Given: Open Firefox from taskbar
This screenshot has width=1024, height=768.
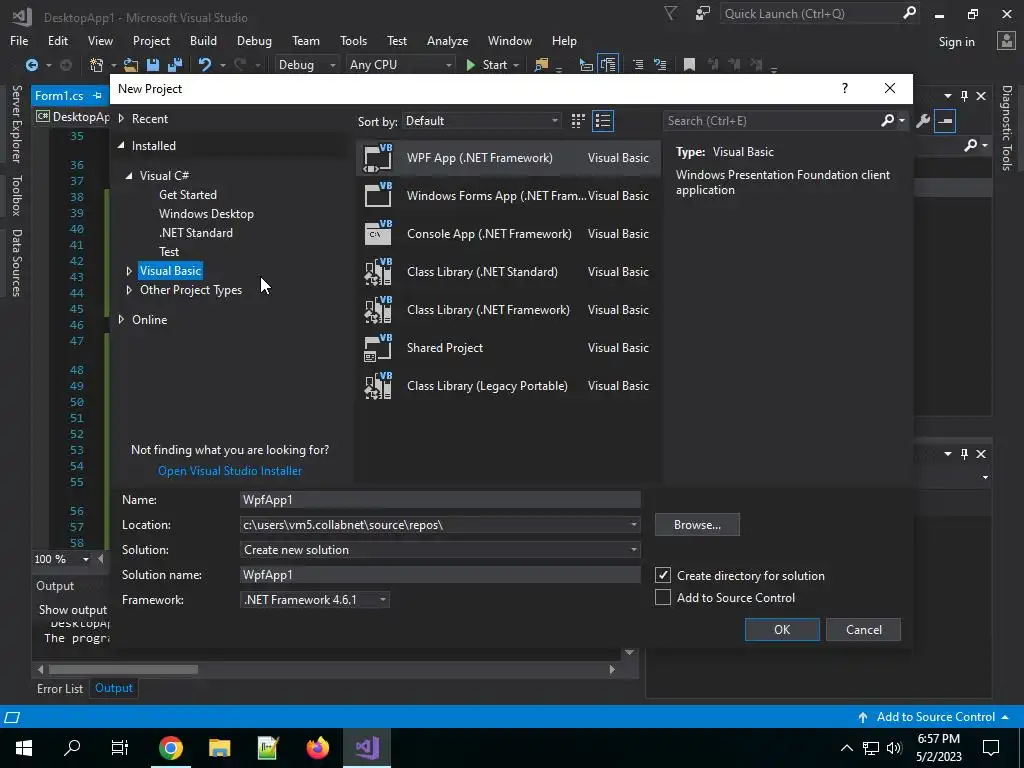Looking at the screenshot, I should click(318, 748).
